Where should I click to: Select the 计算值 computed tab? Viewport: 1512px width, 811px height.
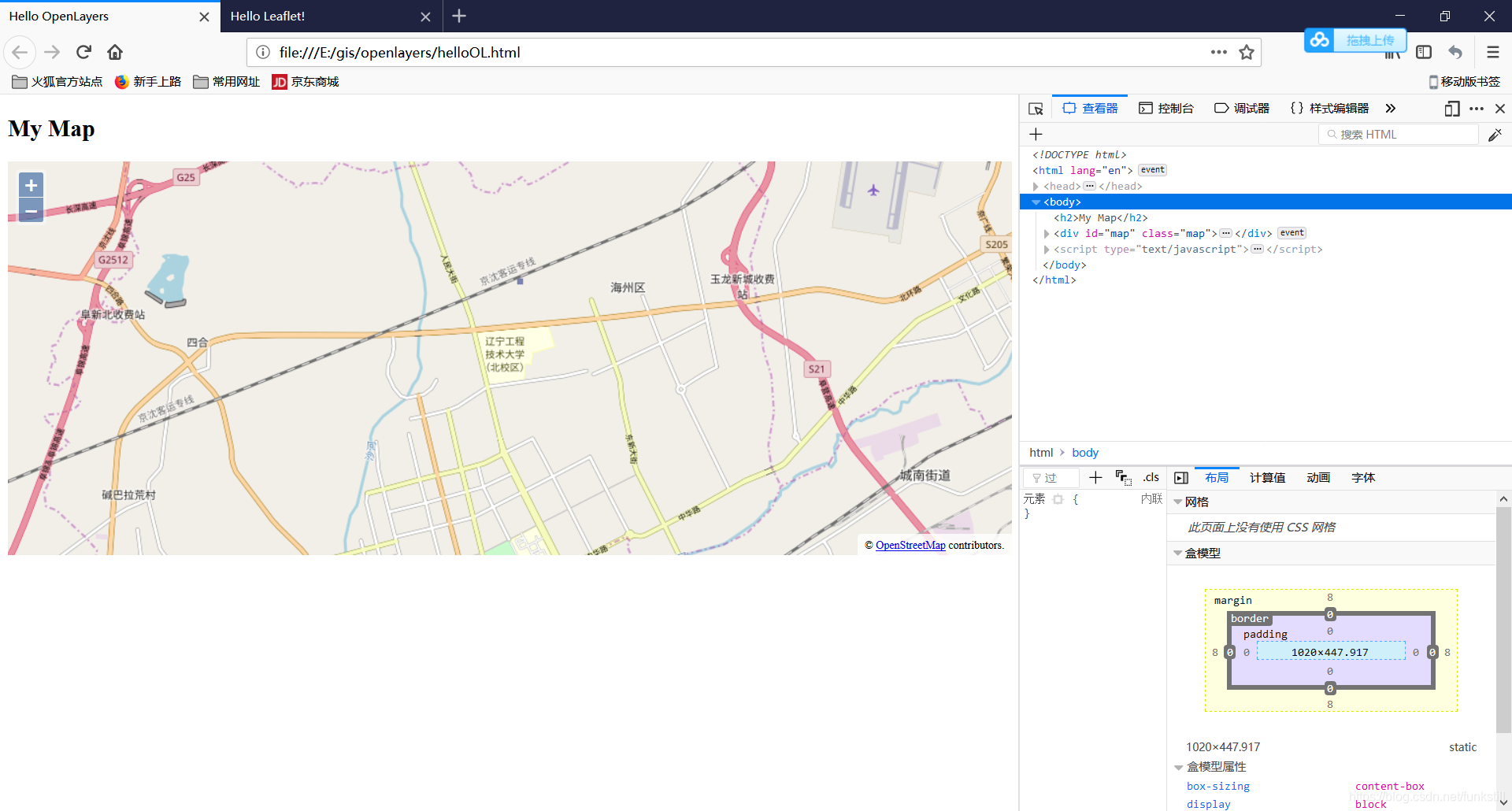1267,478
